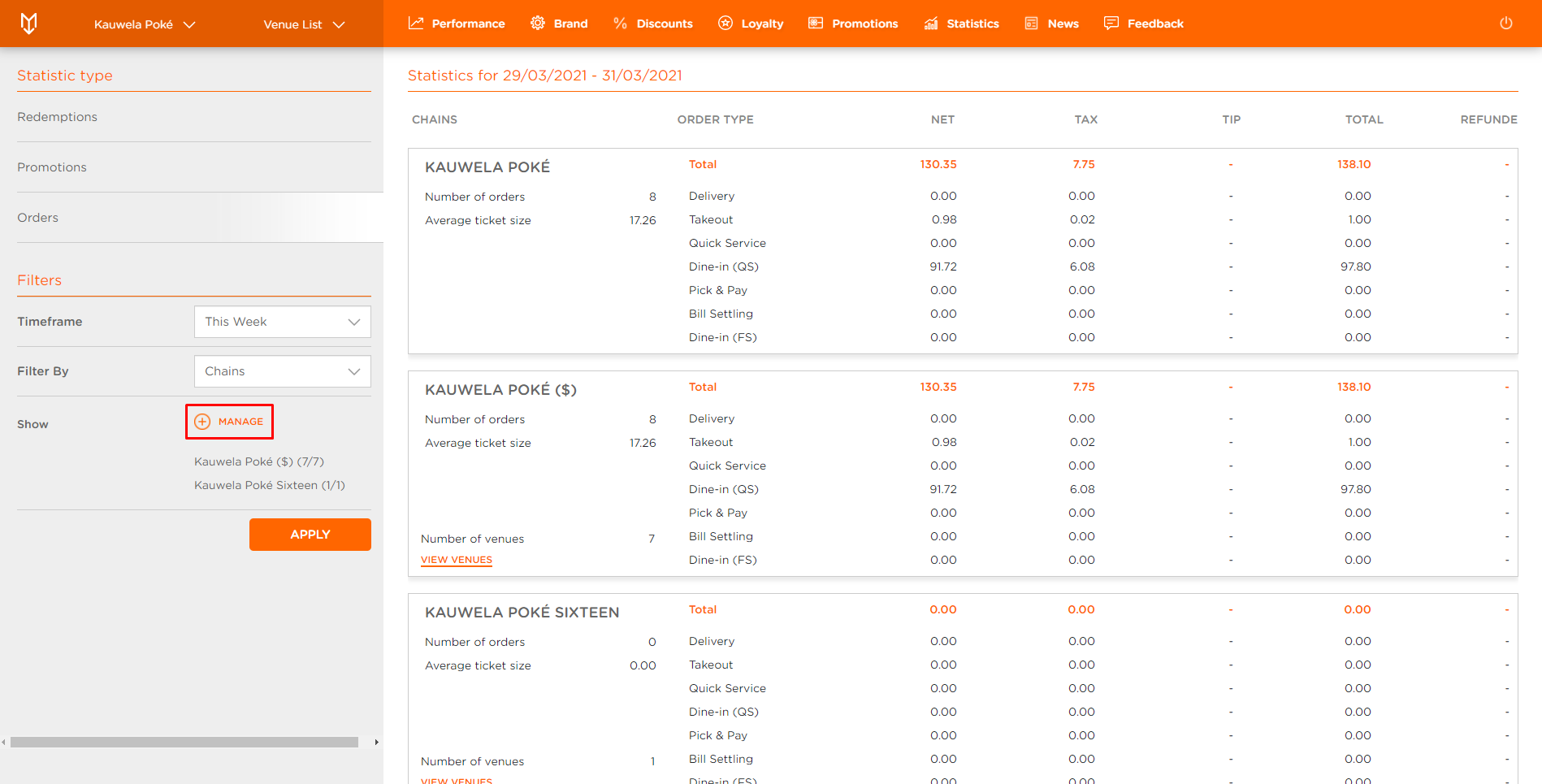1542x784 pixels.
Task: Open View Venues for Kauwela Poké ($)
Action: [457, 560]
